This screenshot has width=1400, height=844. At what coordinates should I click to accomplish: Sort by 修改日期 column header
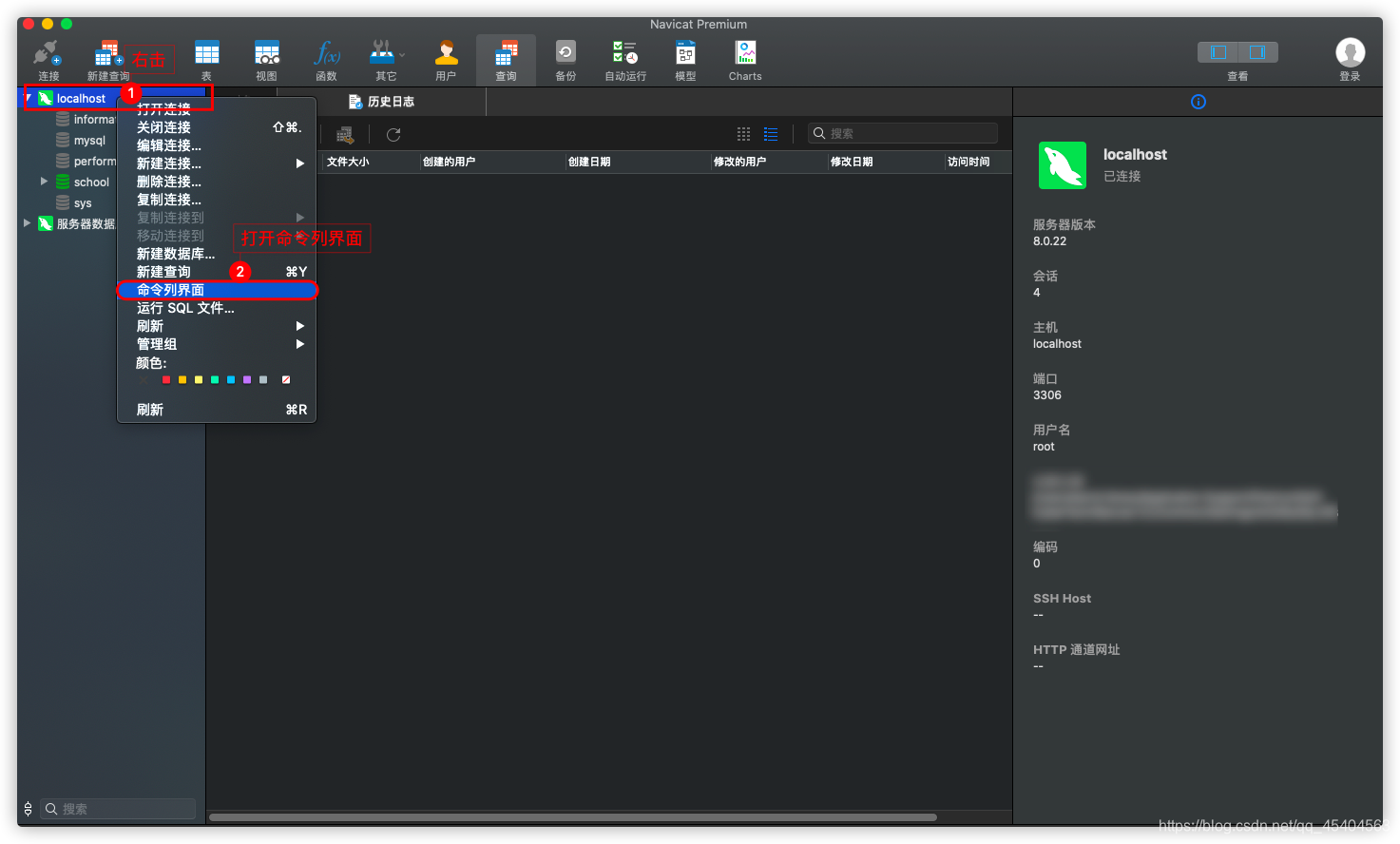tap(852, 162)
